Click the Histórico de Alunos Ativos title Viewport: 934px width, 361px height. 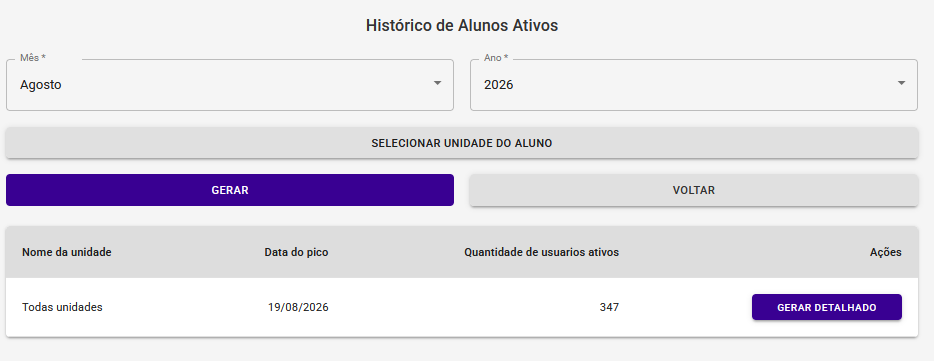pos(462,26)
